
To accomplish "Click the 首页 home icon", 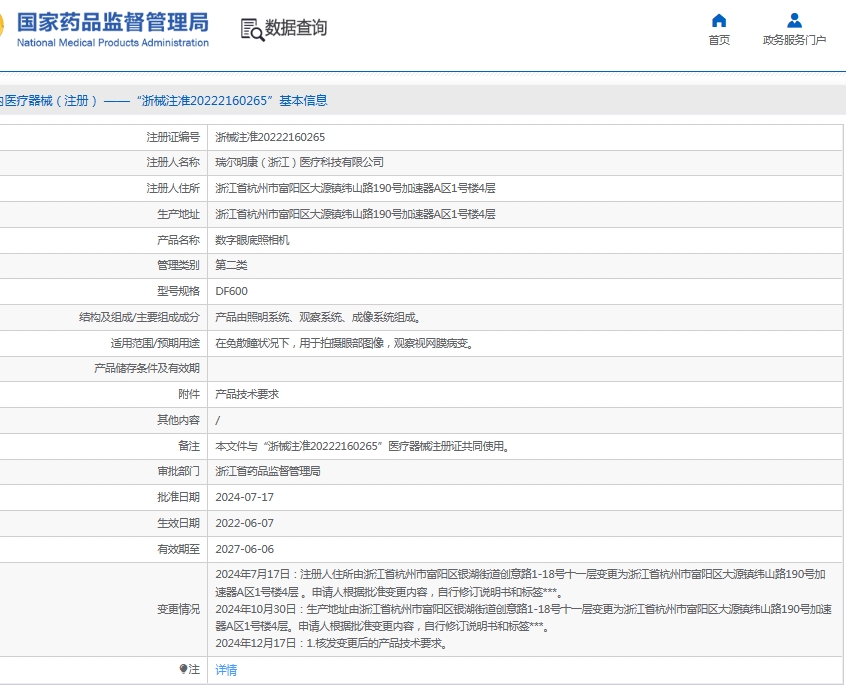I will pyautogui.click(x=719, y=21).
